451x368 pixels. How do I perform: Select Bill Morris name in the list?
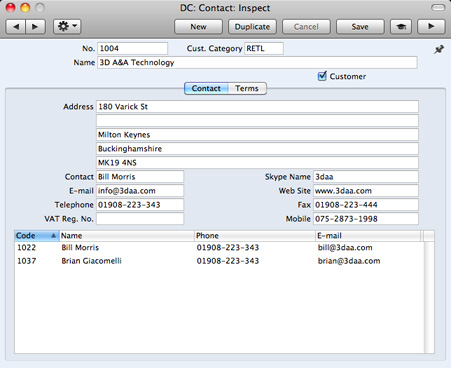pos(80,247)
